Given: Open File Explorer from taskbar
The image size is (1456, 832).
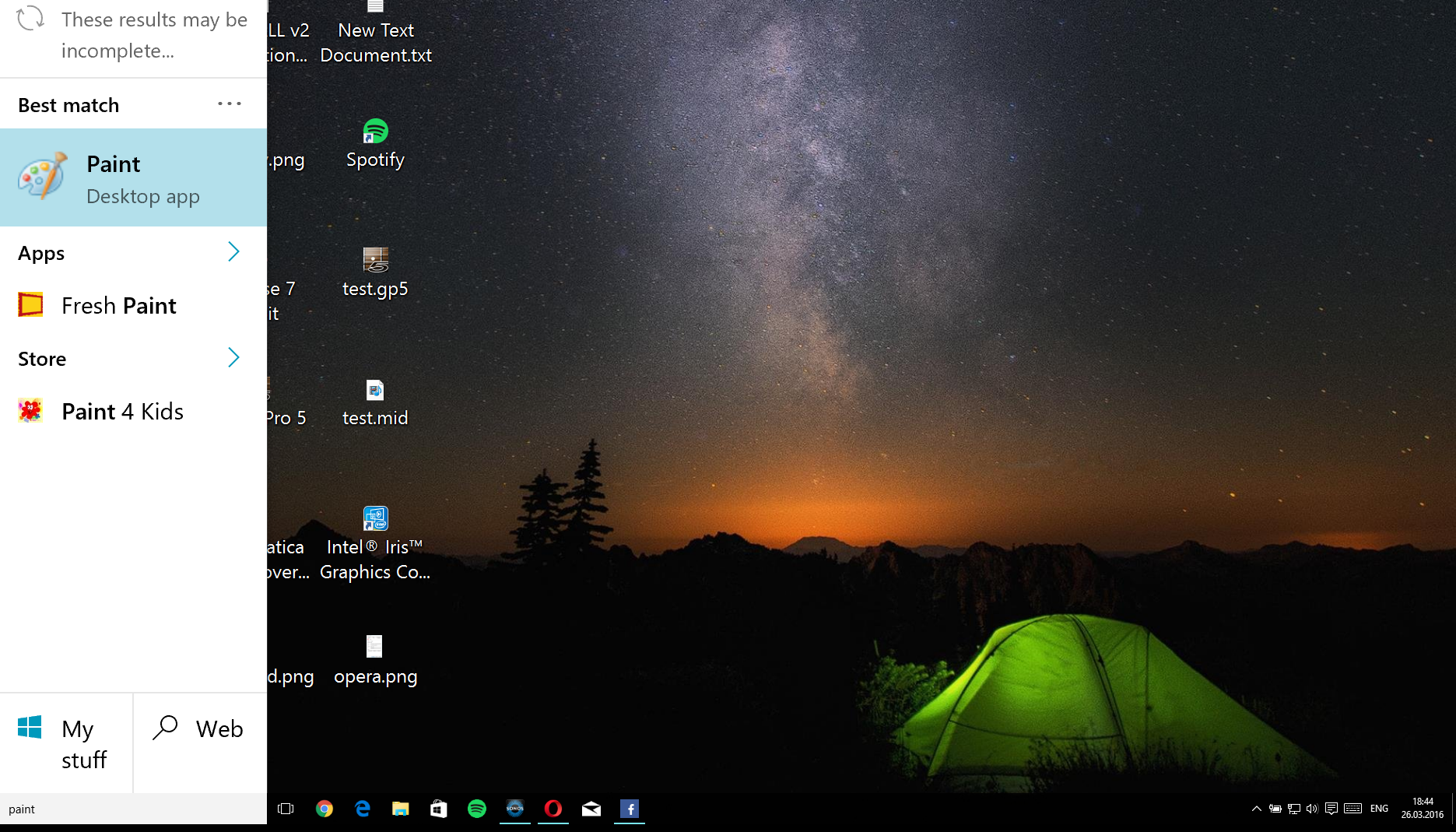Looking at the screenshot, I should pyautogui.click(x=400, y=809).
